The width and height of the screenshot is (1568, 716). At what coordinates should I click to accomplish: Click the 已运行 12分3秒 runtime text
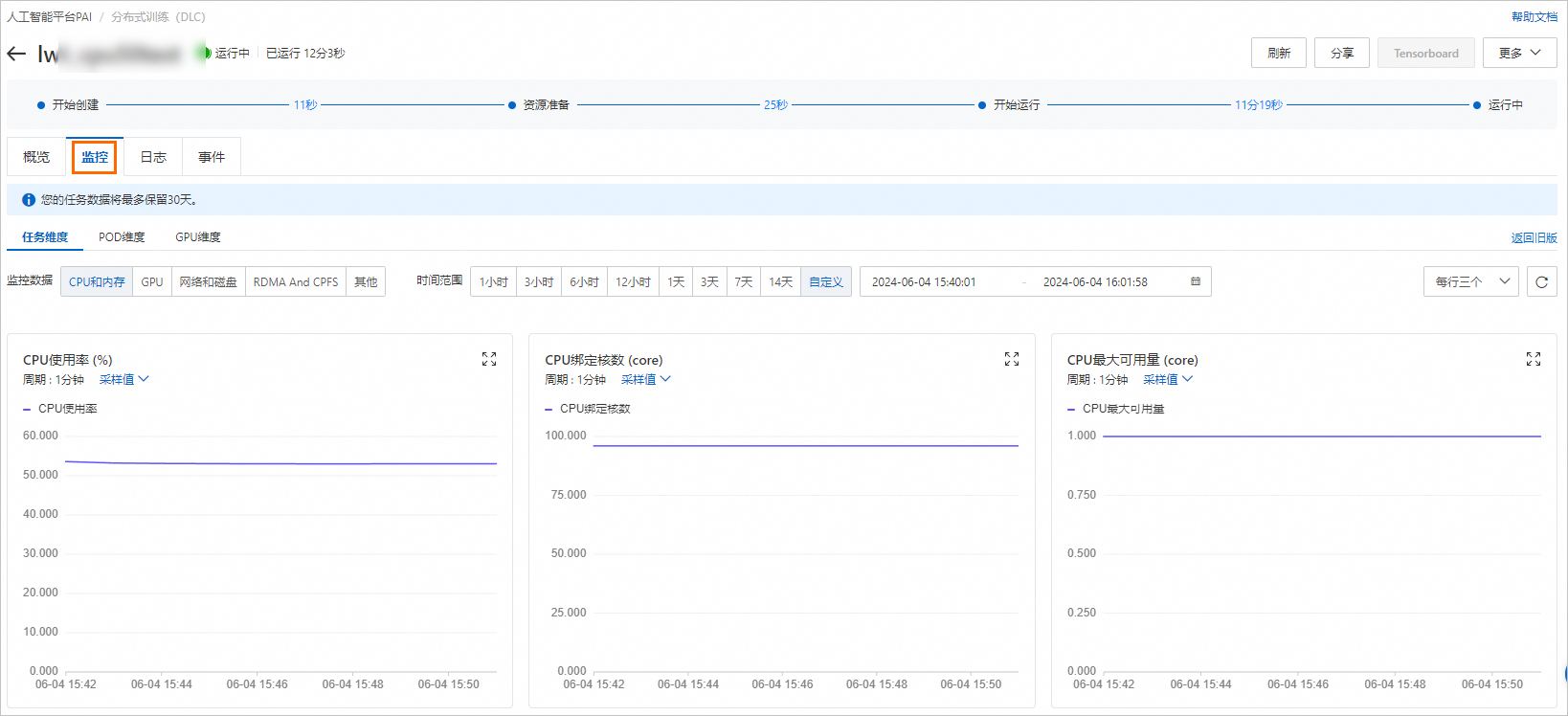pyautogui.click(x=305, y=53)
